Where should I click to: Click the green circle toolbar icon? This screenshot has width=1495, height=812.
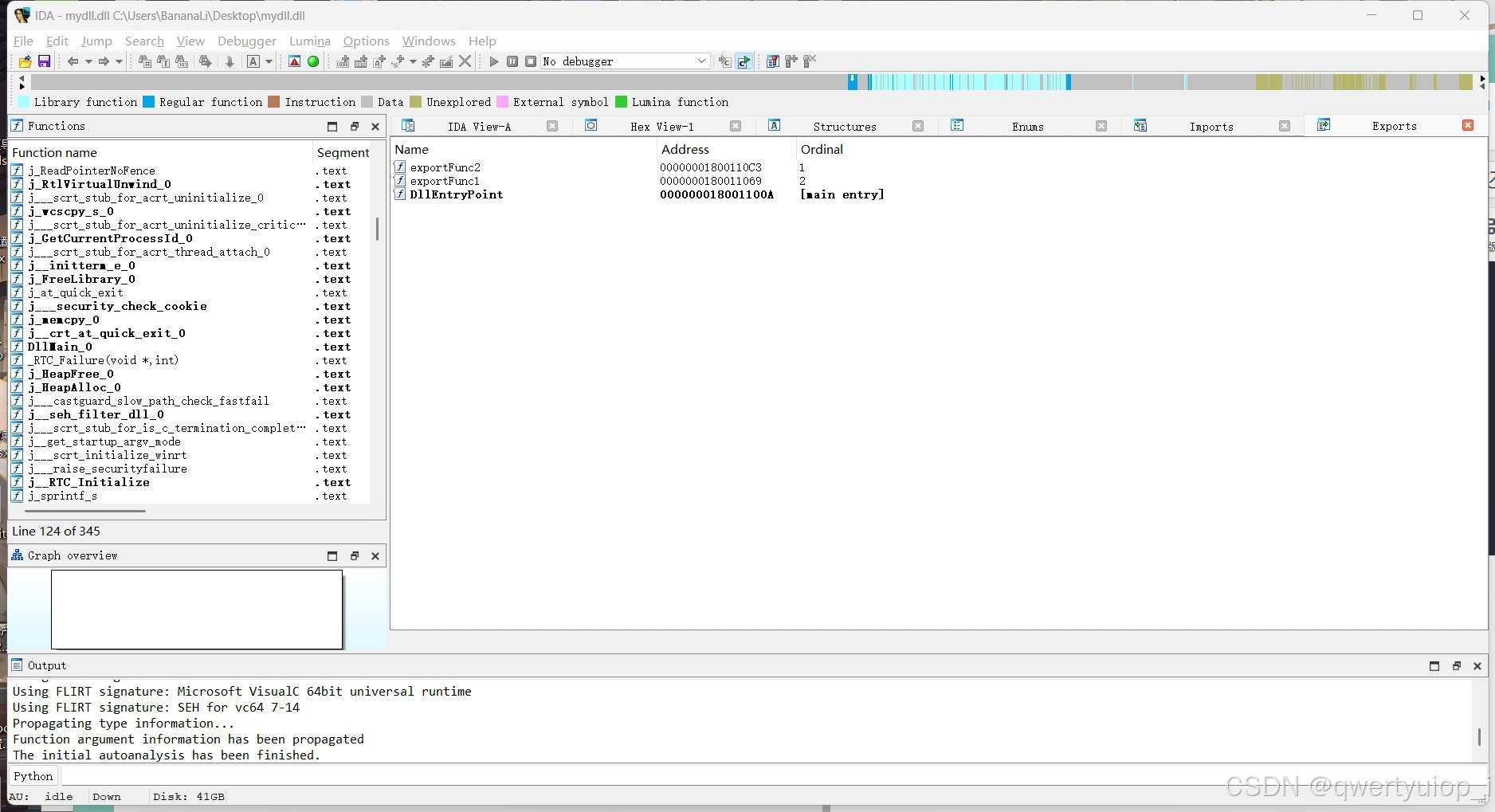click(x=313, y=61)
